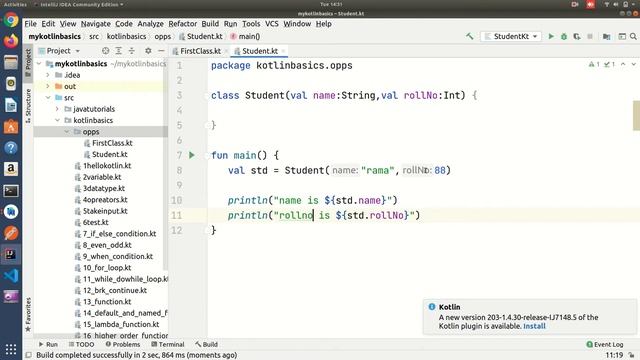Open the Navigate menu
The image size is (640, 360).
96,24
